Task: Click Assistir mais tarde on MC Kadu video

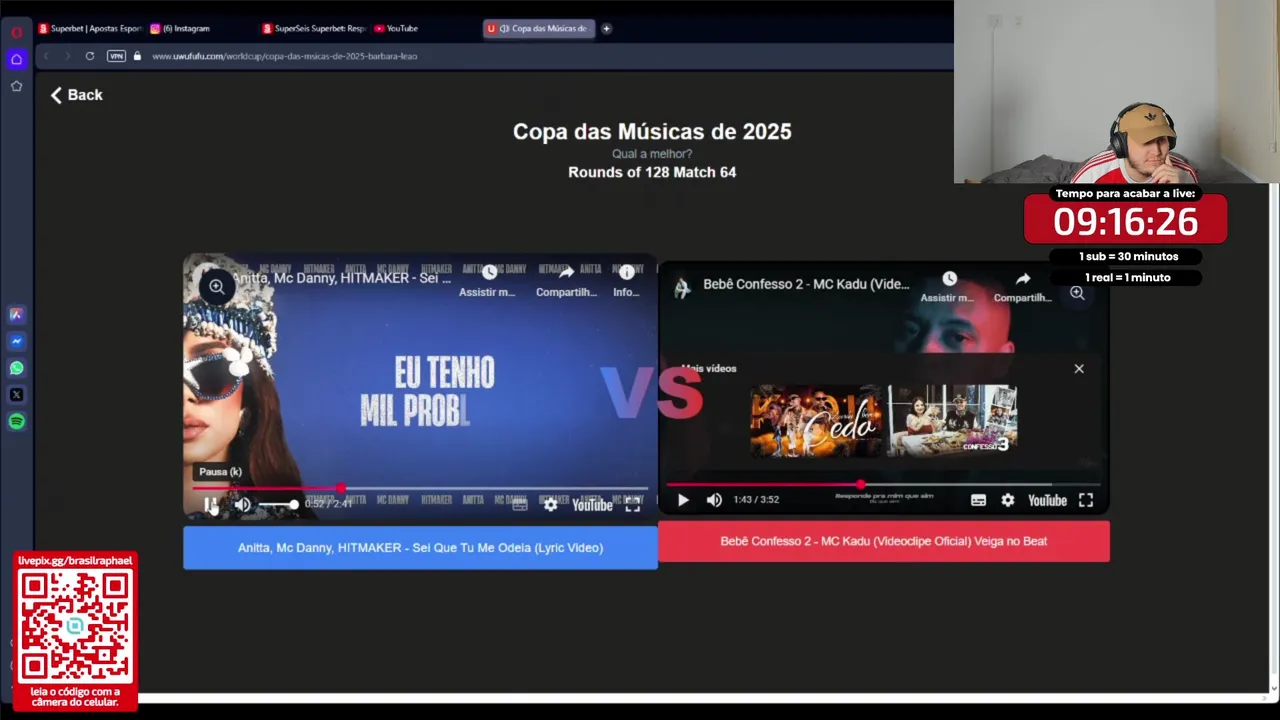Action: tap(947, 287)
